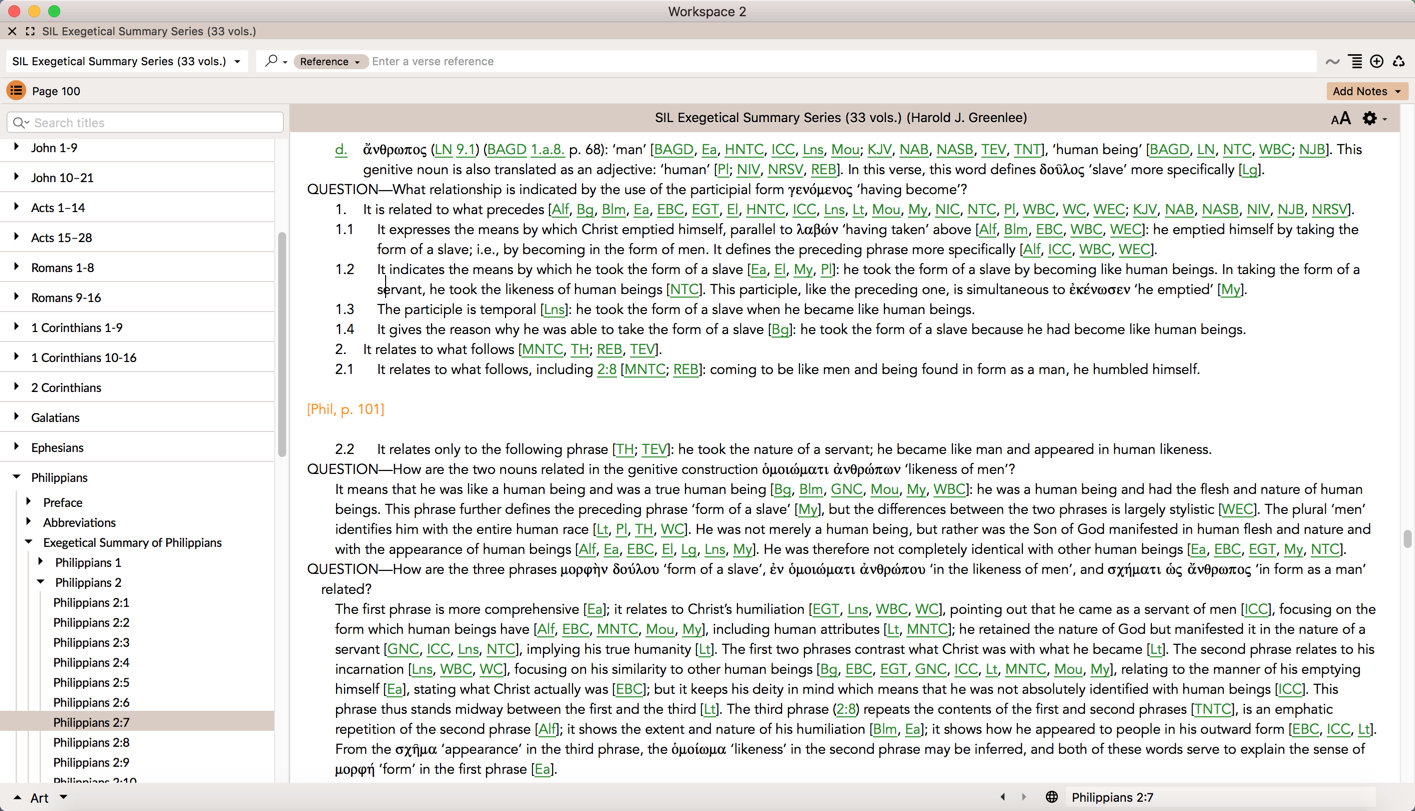
Task: Click the LN 9.1 link
Action: tap(455, 150)
